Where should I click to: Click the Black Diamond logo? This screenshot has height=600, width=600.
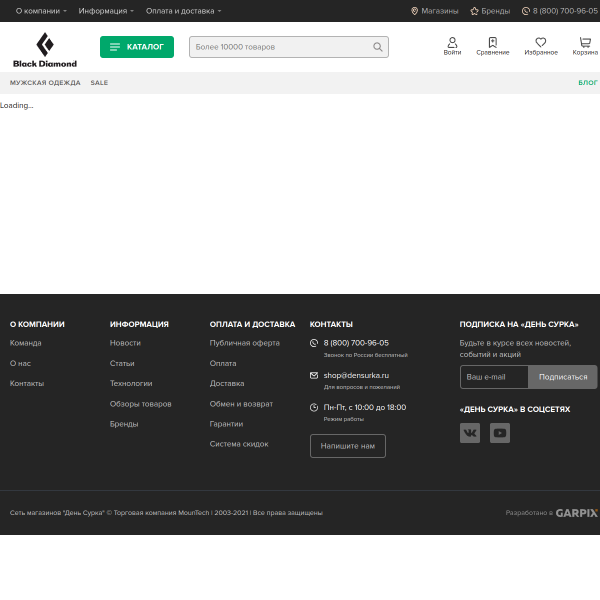click(x=45, y=50)
